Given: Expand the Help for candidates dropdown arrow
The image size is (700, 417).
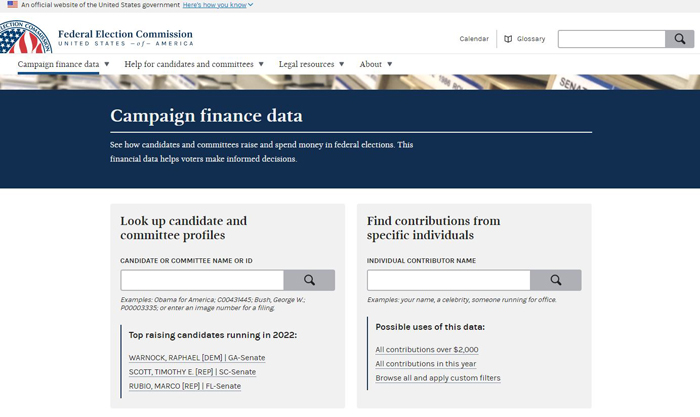Looking at the screenshot, I should click(261, 64).
